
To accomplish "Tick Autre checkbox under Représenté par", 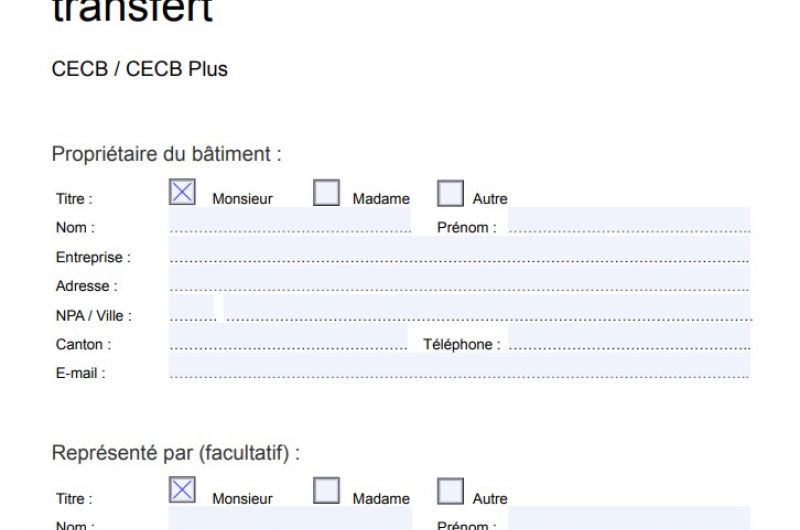I will (x=451, y=491).
